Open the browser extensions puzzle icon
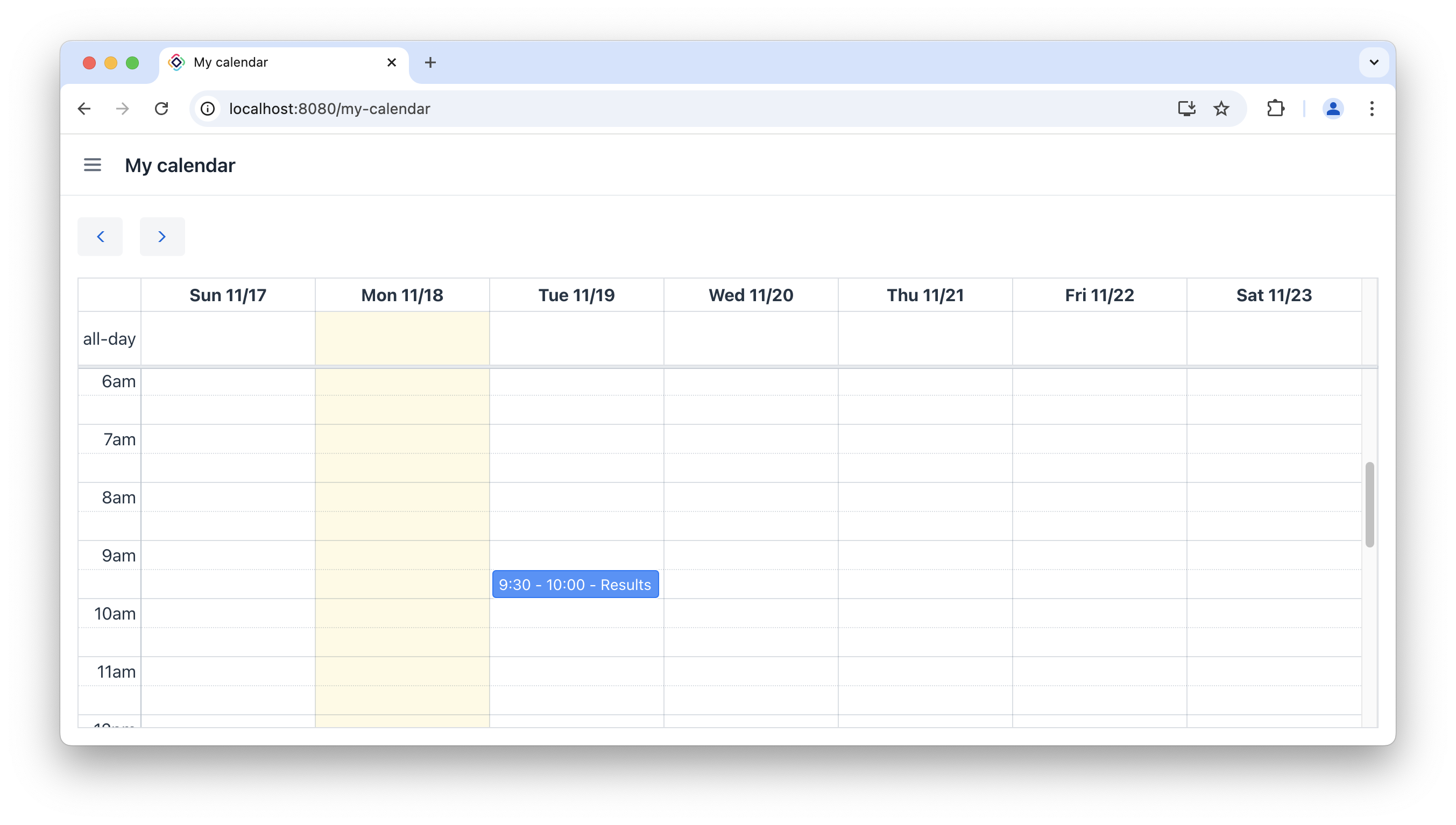 click(1275, 109)
